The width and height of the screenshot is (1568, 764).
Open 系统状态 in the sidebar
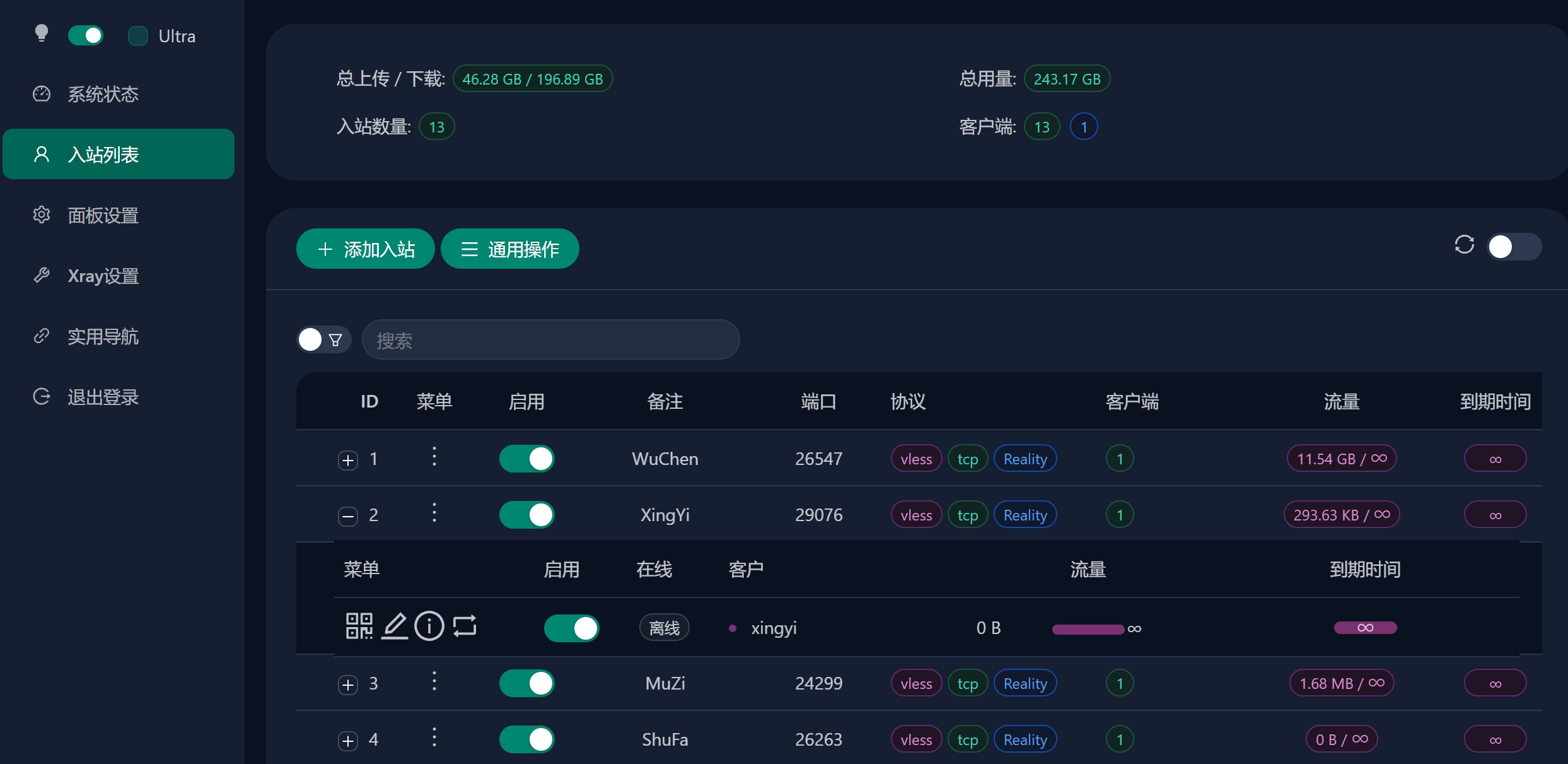103,94
